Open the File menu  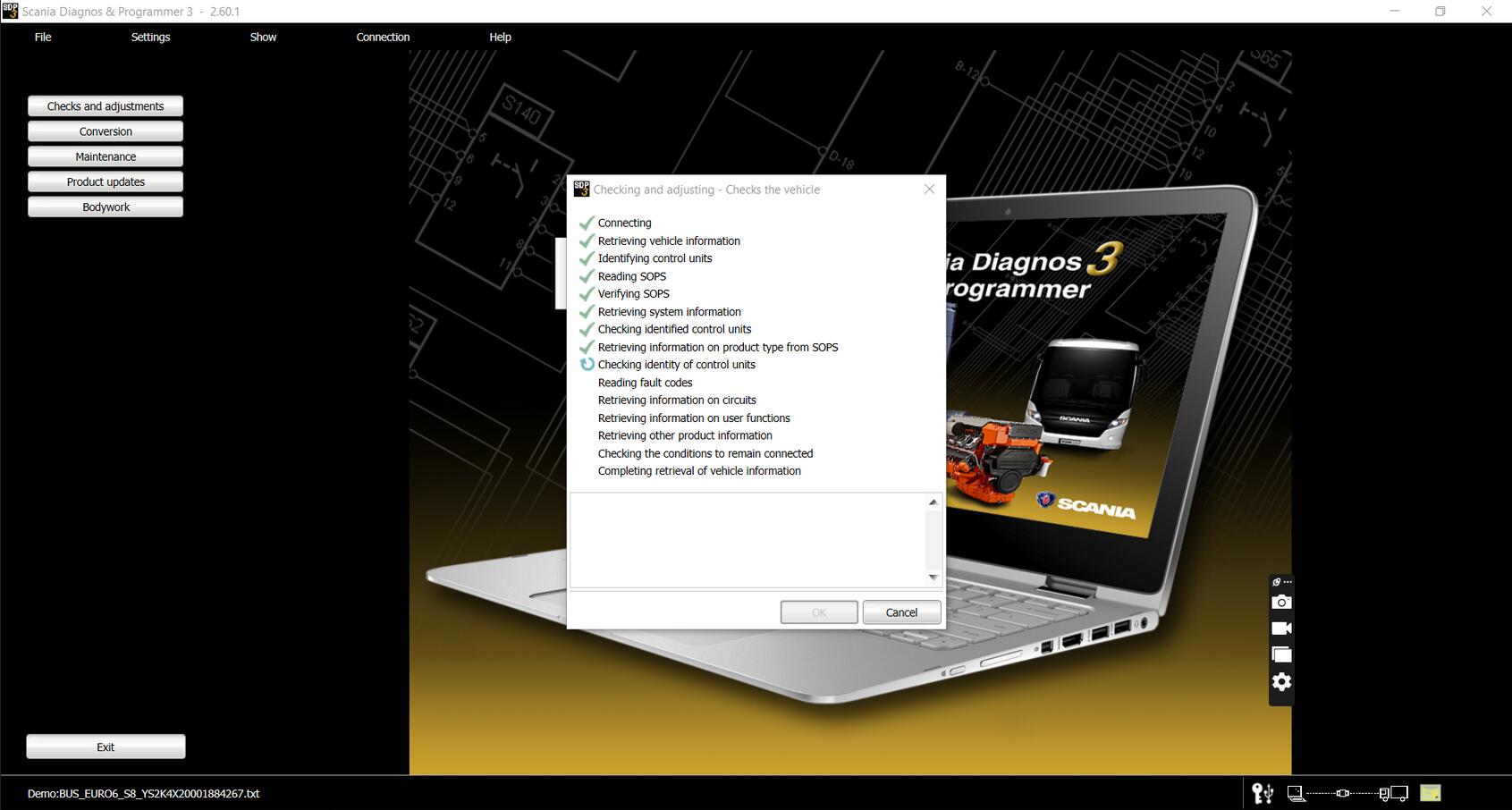(42, 37)
